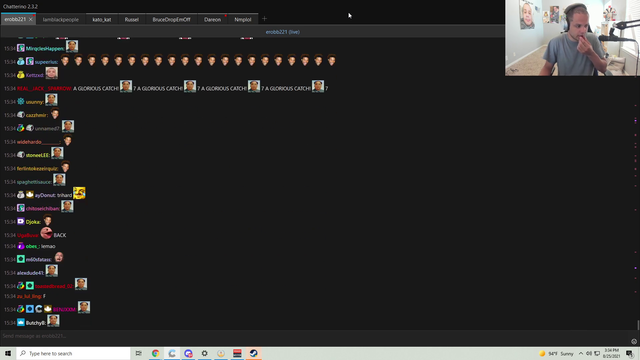
Task: Open Steam from the taskbar
Action: pyautogui.click(x=253, y=353)
